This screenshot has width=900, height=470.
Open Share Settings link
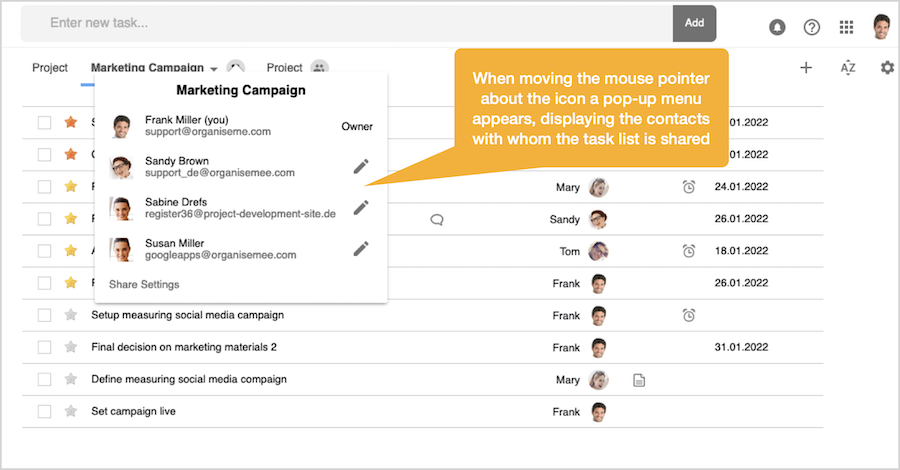tap(144, 284)
